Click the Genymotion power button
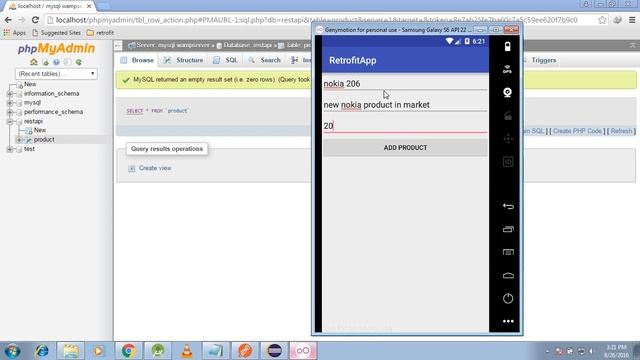 [508, 298]
